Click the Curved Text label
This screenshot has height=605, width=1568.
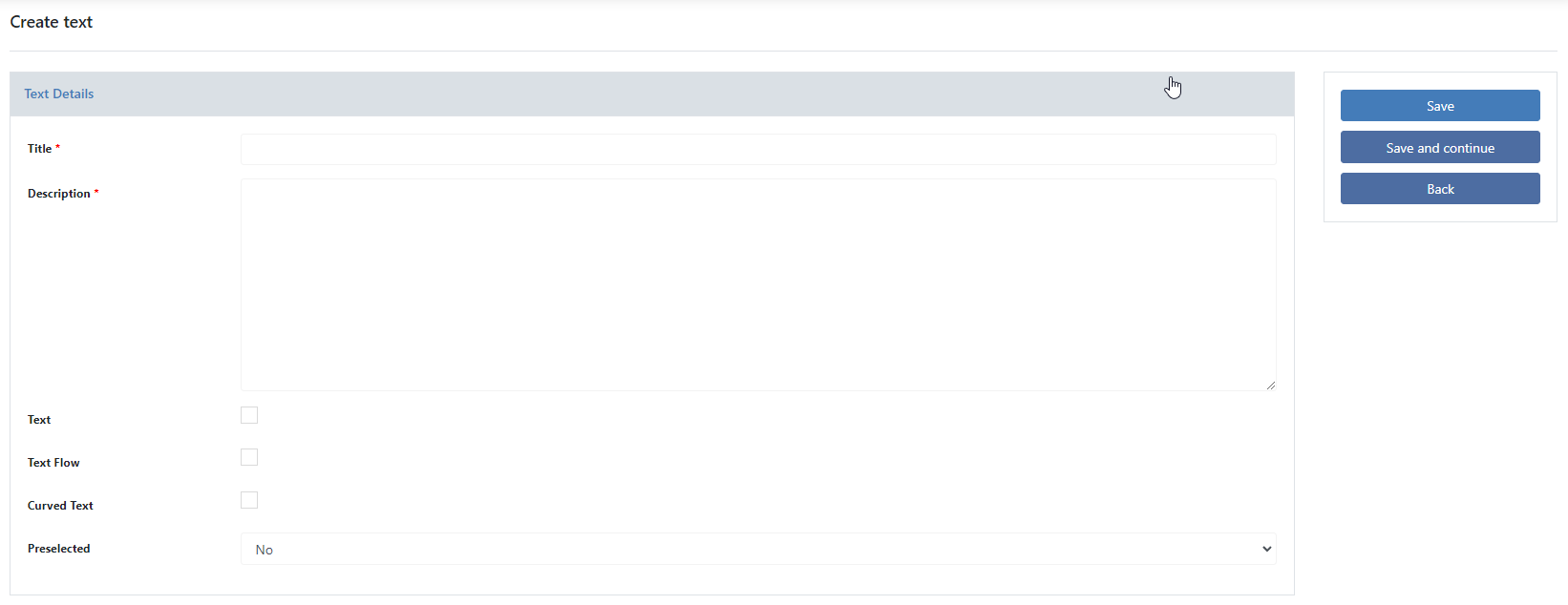click(60, 506)
